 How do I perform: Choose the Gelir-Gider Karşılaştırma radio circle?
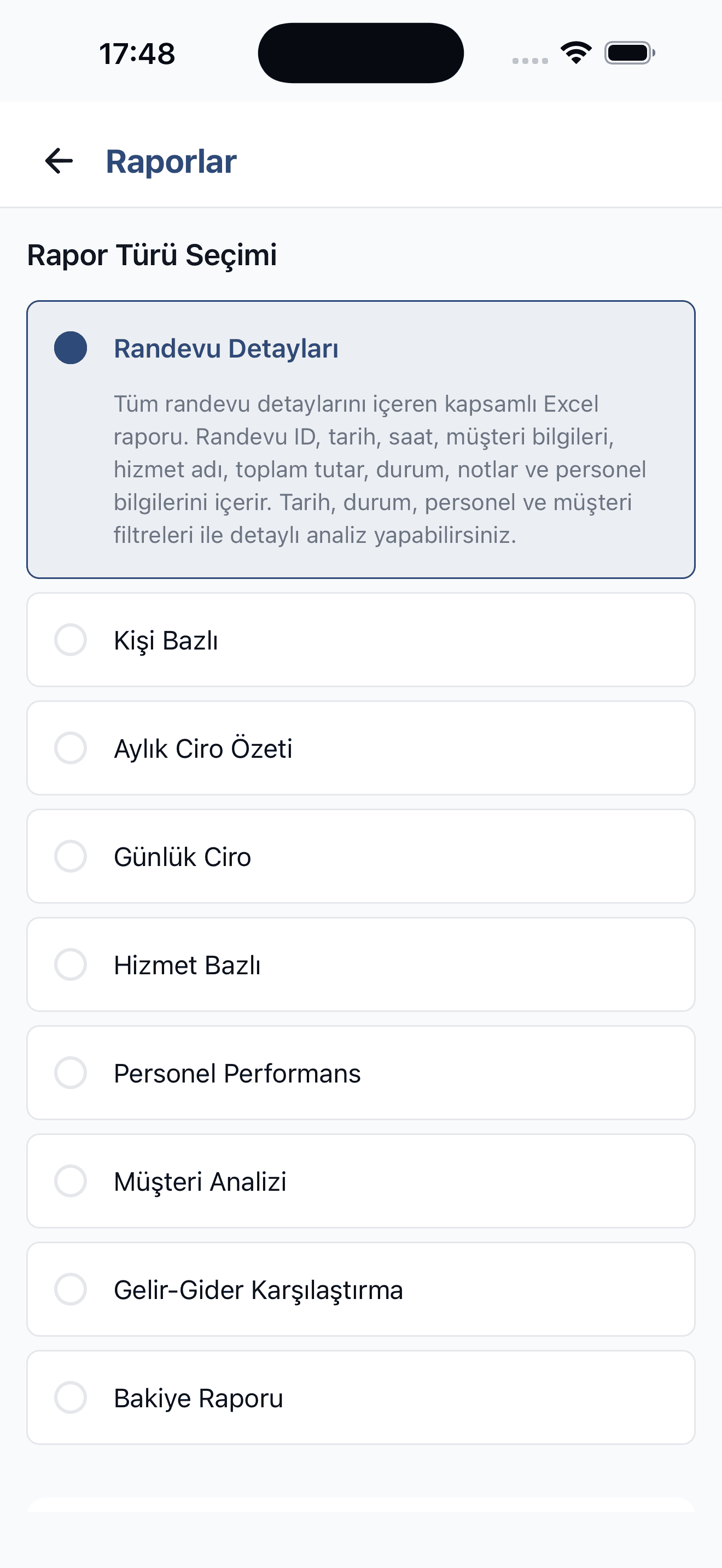71,1289
